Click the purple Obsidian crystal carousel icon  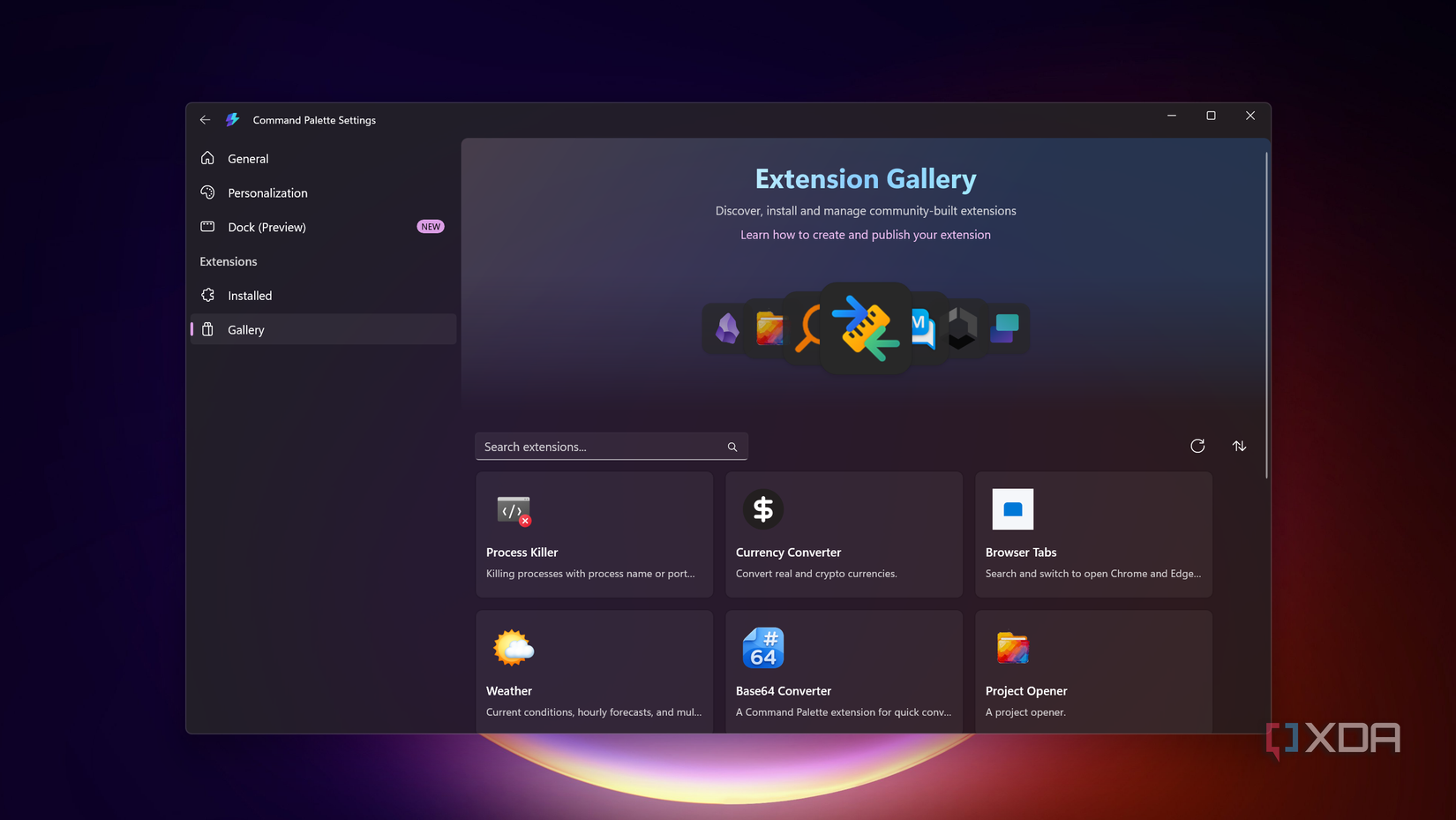coord(727,328)
